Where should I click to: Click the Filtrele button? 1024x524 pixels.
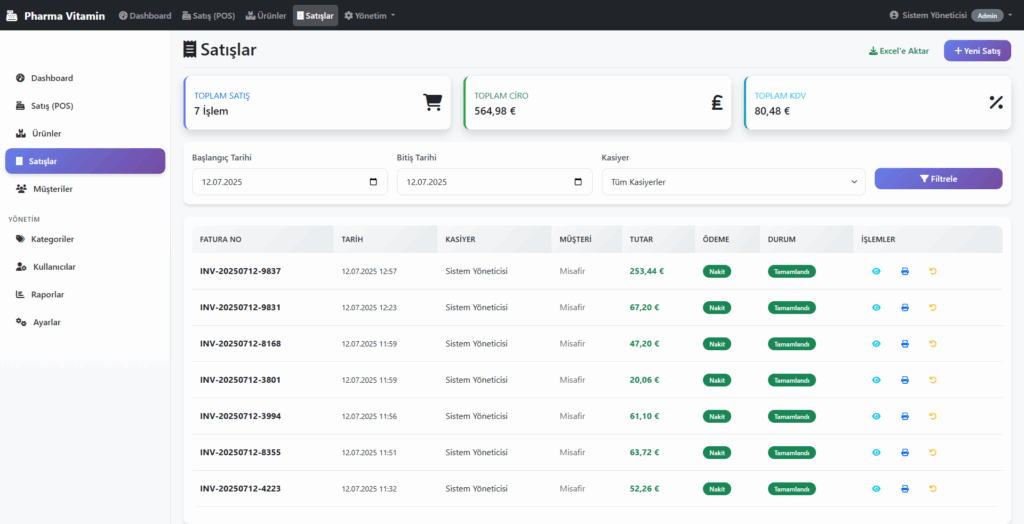pyautogui.click(x=938, y=178)
